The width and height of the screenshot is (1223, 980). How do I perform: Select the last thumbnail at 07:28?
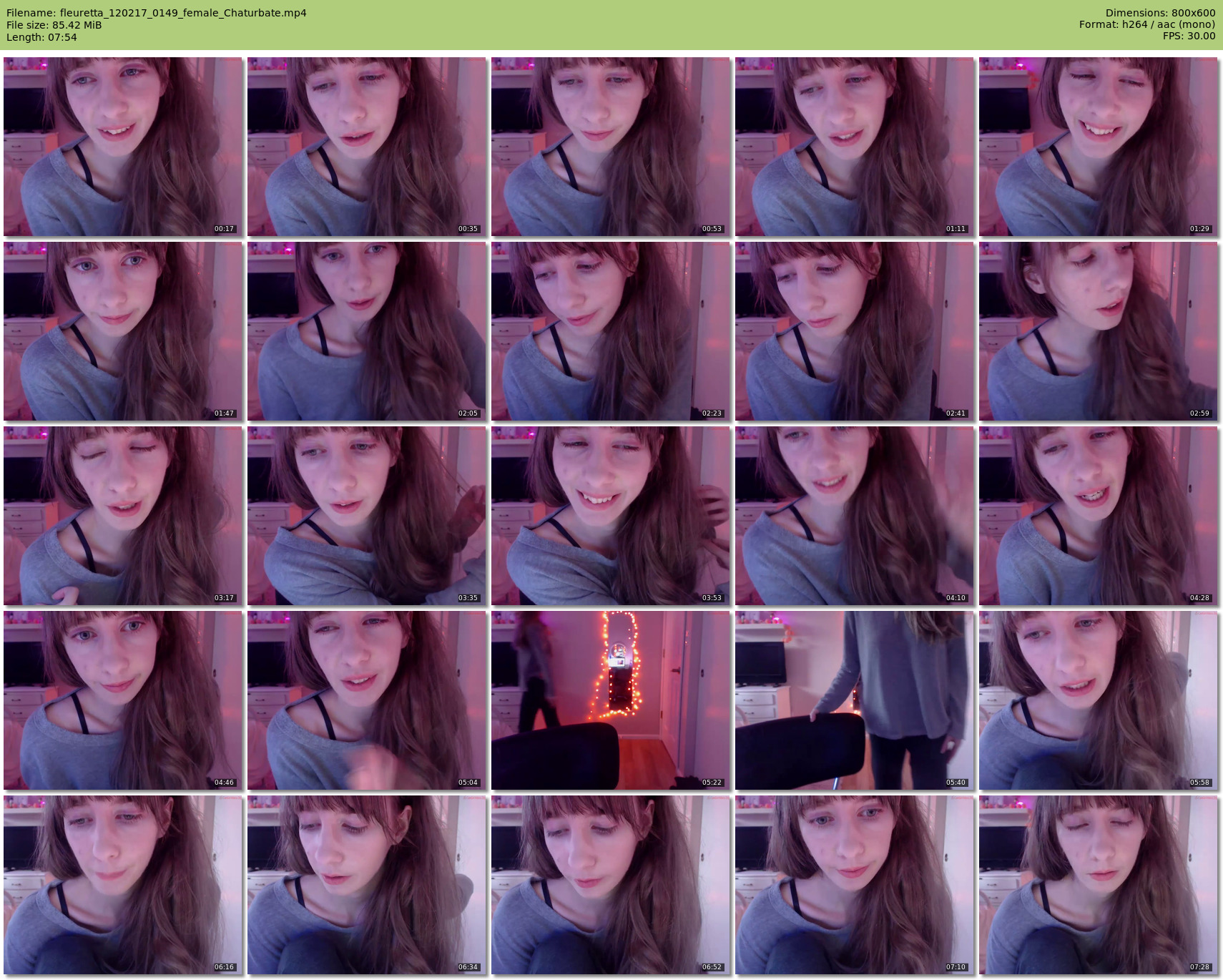[1098, 885]
